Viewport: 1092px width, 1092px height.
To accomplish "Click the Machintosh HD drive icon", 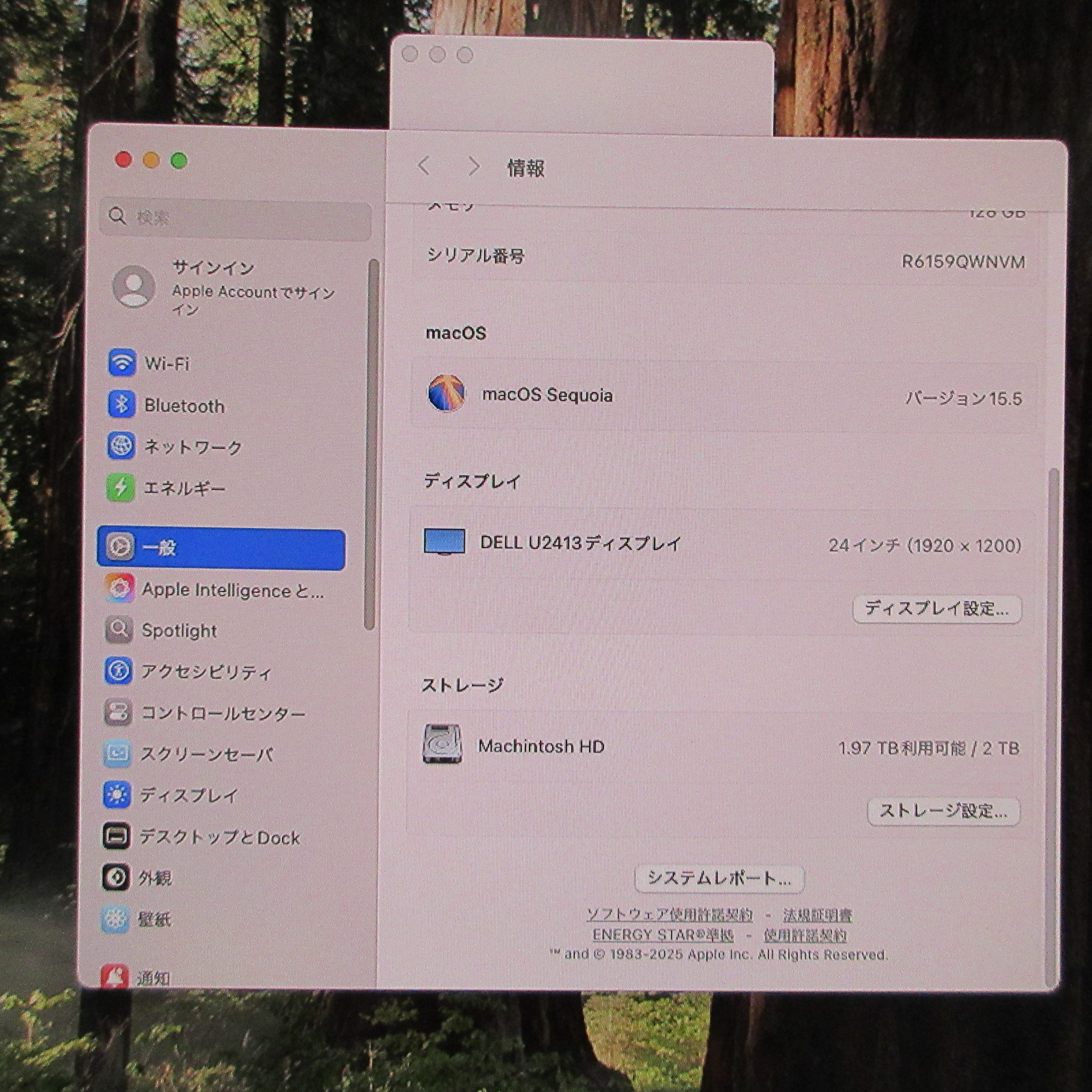I will click(x=442, y=744).
